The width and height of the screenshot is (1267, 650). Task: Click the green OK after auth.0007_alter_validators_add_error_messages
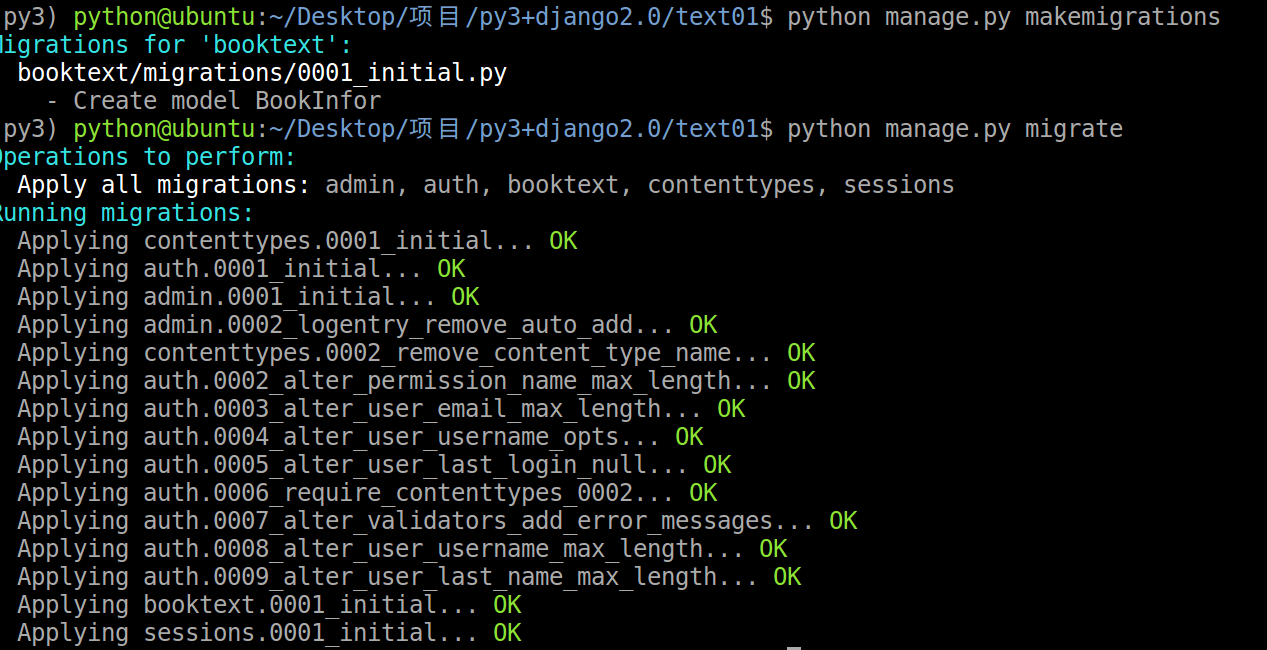(x=844, y=521)
